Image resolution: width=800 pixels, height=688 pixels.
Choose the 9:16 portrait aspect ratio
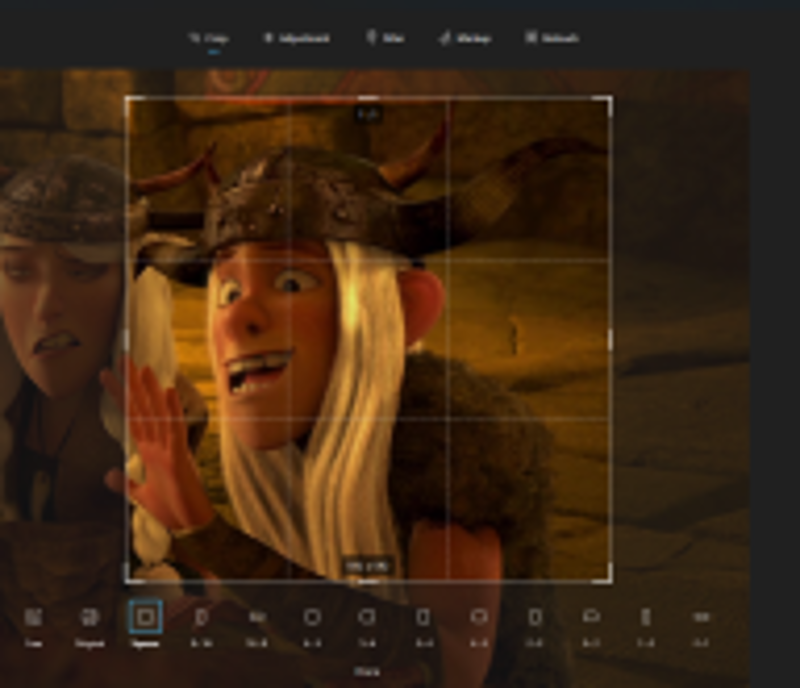coord(202,618)
